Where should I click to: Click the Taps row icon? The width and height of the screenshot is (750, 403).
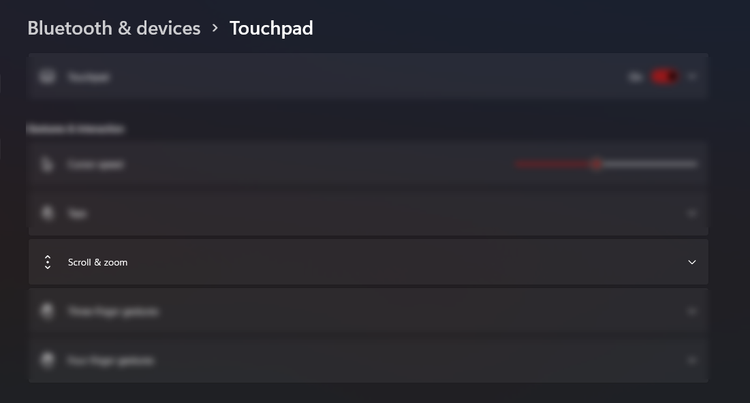click(x=47, y=213)
